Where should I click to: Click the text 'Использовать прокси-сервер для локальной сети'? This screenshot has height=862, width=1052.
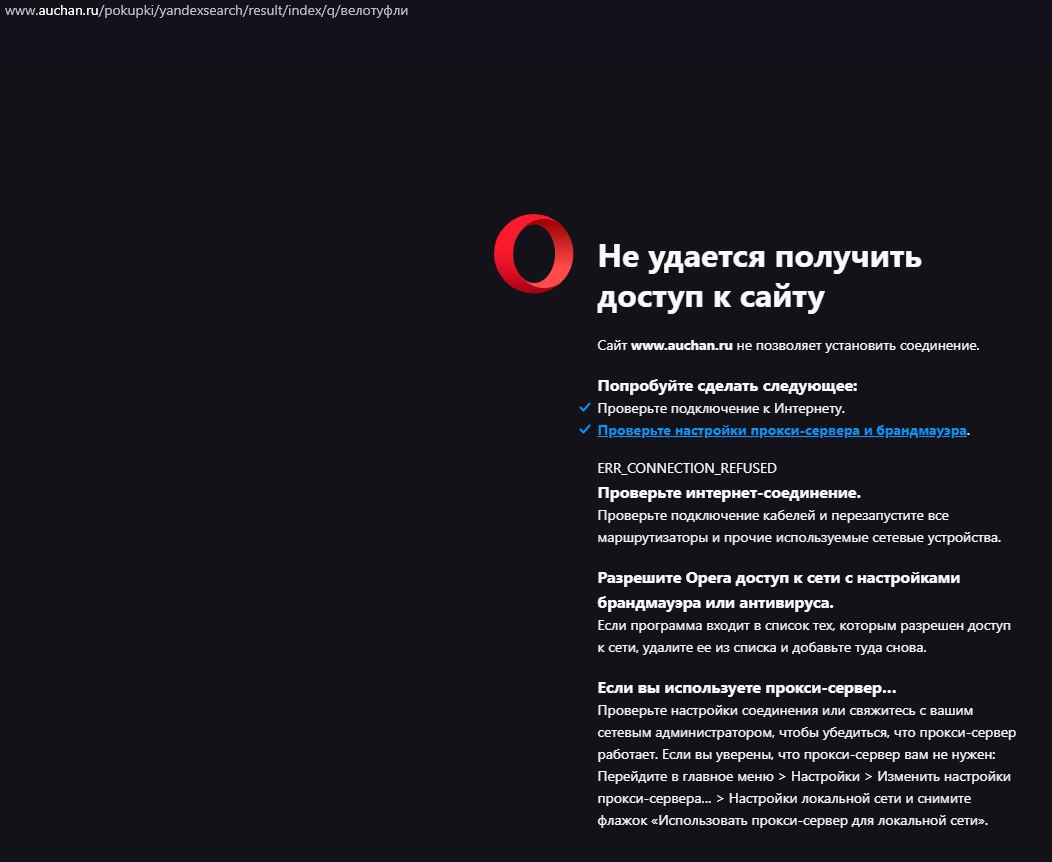821,820
